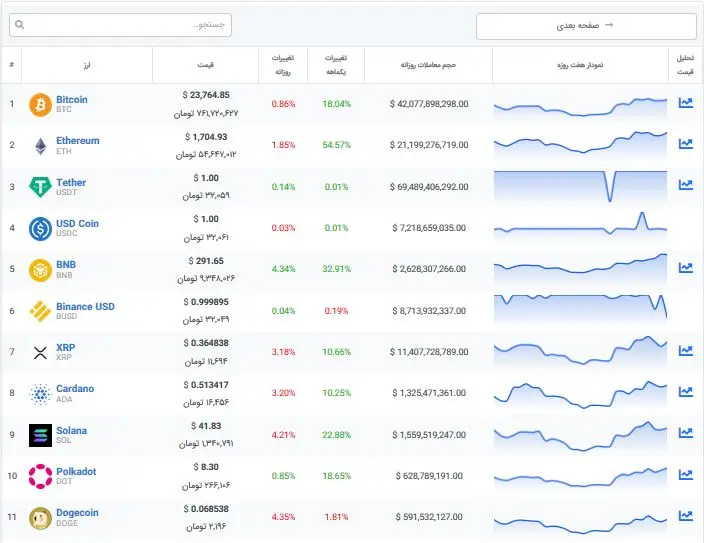704x543 pixels.
Task: Click Bitcoin monthly change 18.04%
Action: [336, 104]
